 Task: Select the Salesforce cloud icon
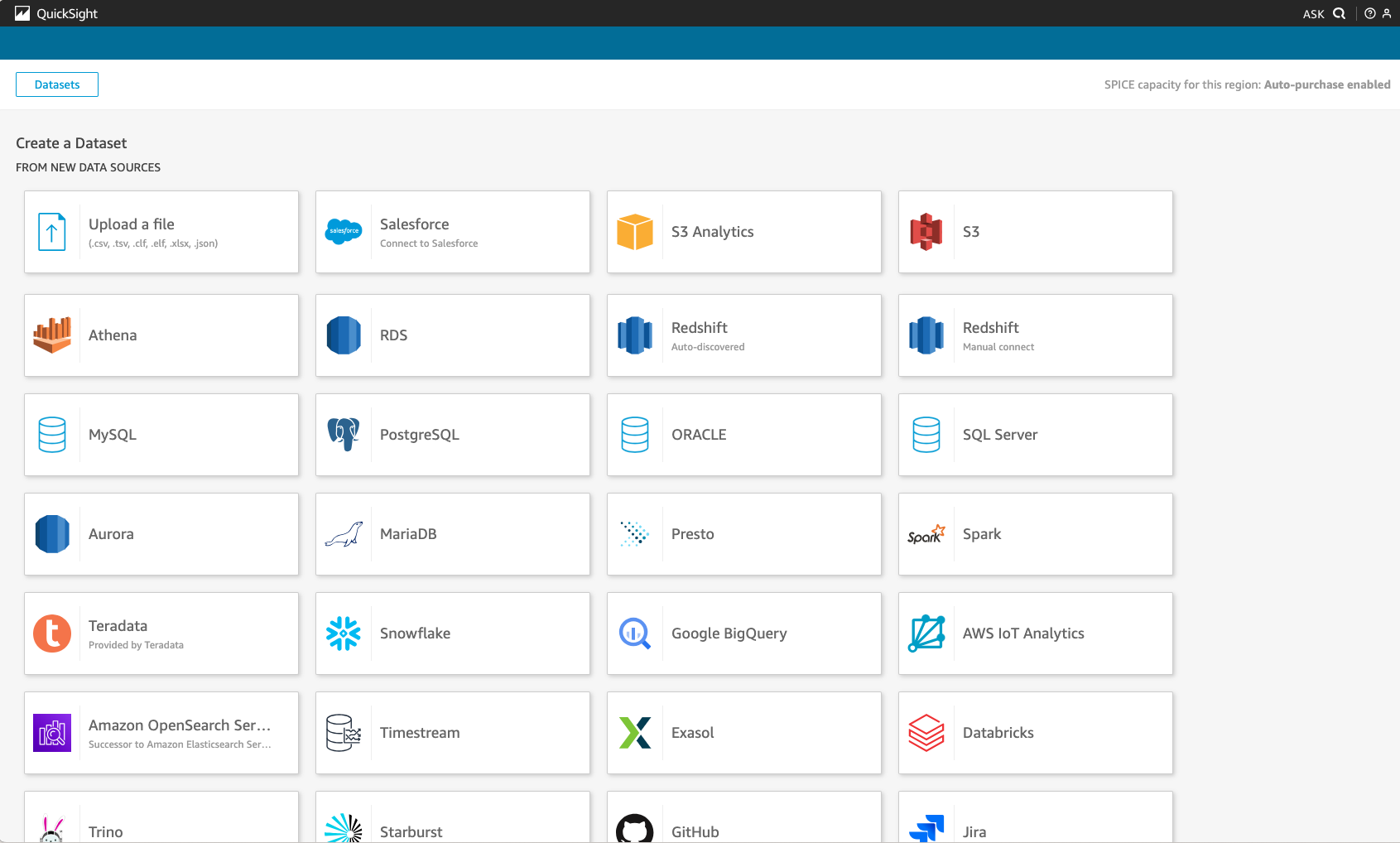pos(344,231)
